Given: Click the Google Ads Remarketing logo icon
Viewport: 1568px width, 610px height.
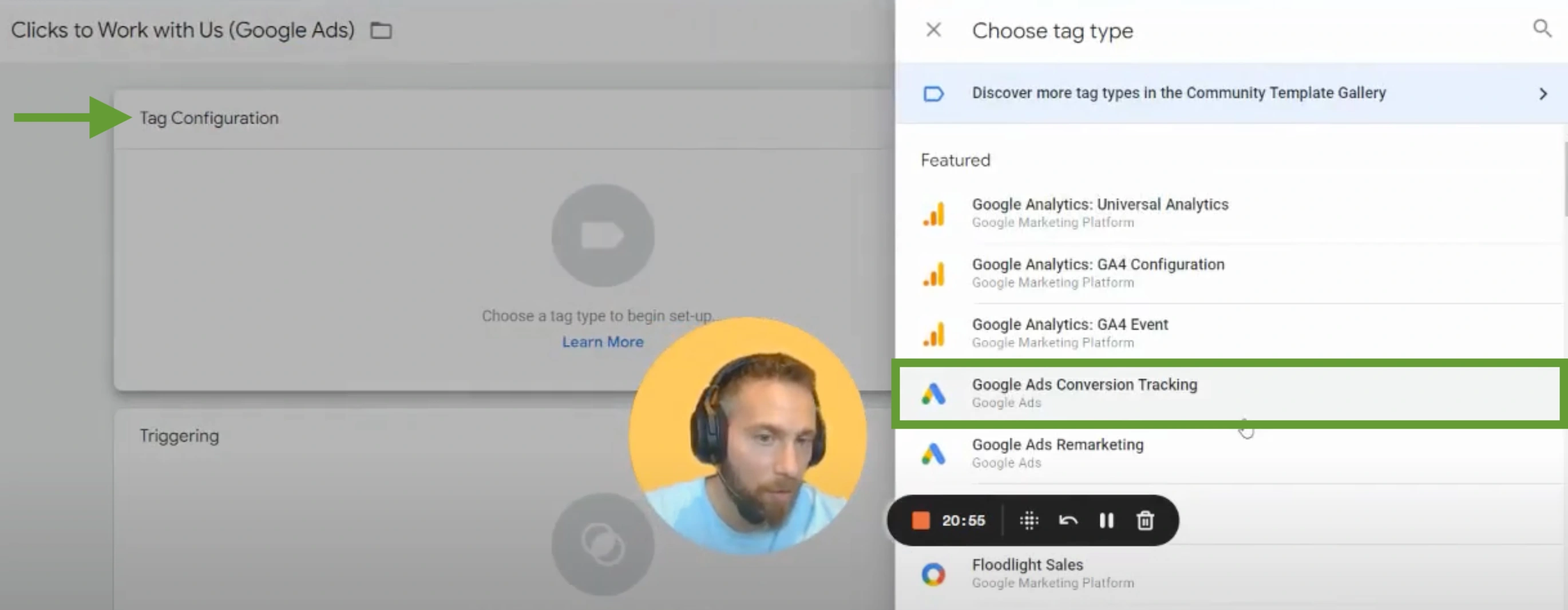Looking at the screenshot, I should pos(933,454).
